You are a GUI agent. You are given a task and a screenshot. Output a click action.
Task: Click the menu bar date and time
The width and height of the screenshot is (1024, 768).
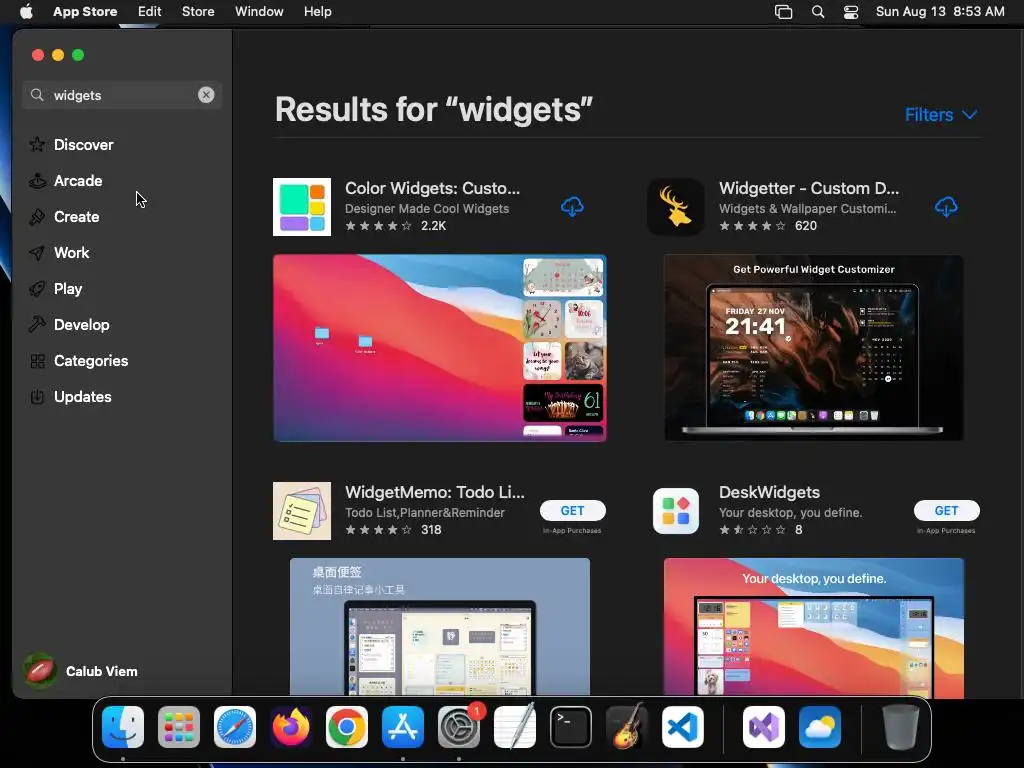coord(940,12)
